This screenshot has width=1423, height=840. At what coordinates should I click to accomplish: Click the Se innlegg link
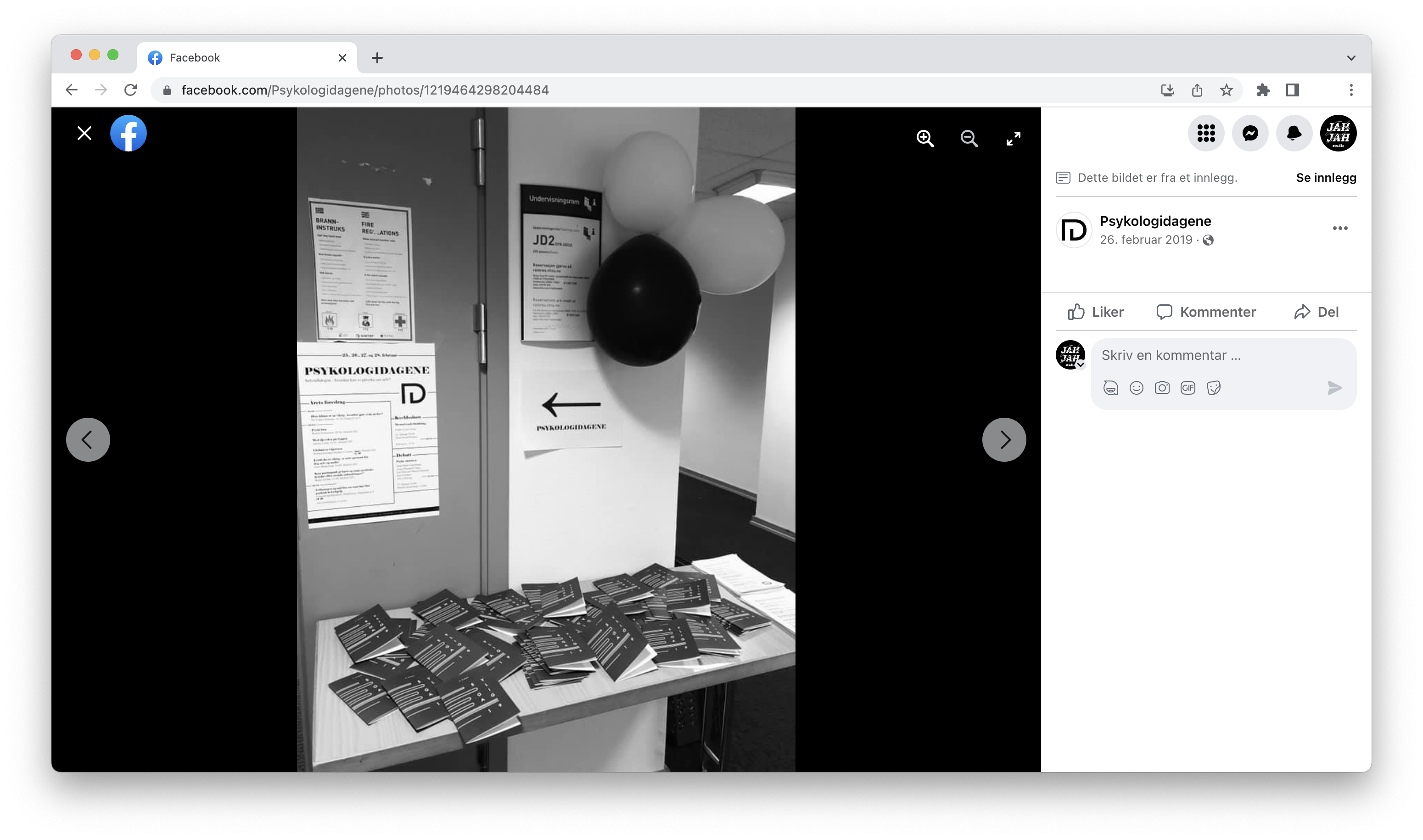tap(1326, 178)
